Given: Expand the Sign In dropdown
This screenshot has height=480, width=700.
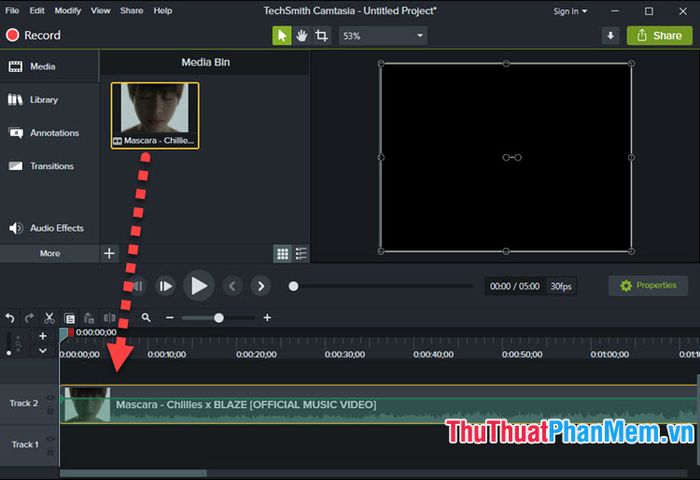Looking at the screenshot, I should click(570, 11).
